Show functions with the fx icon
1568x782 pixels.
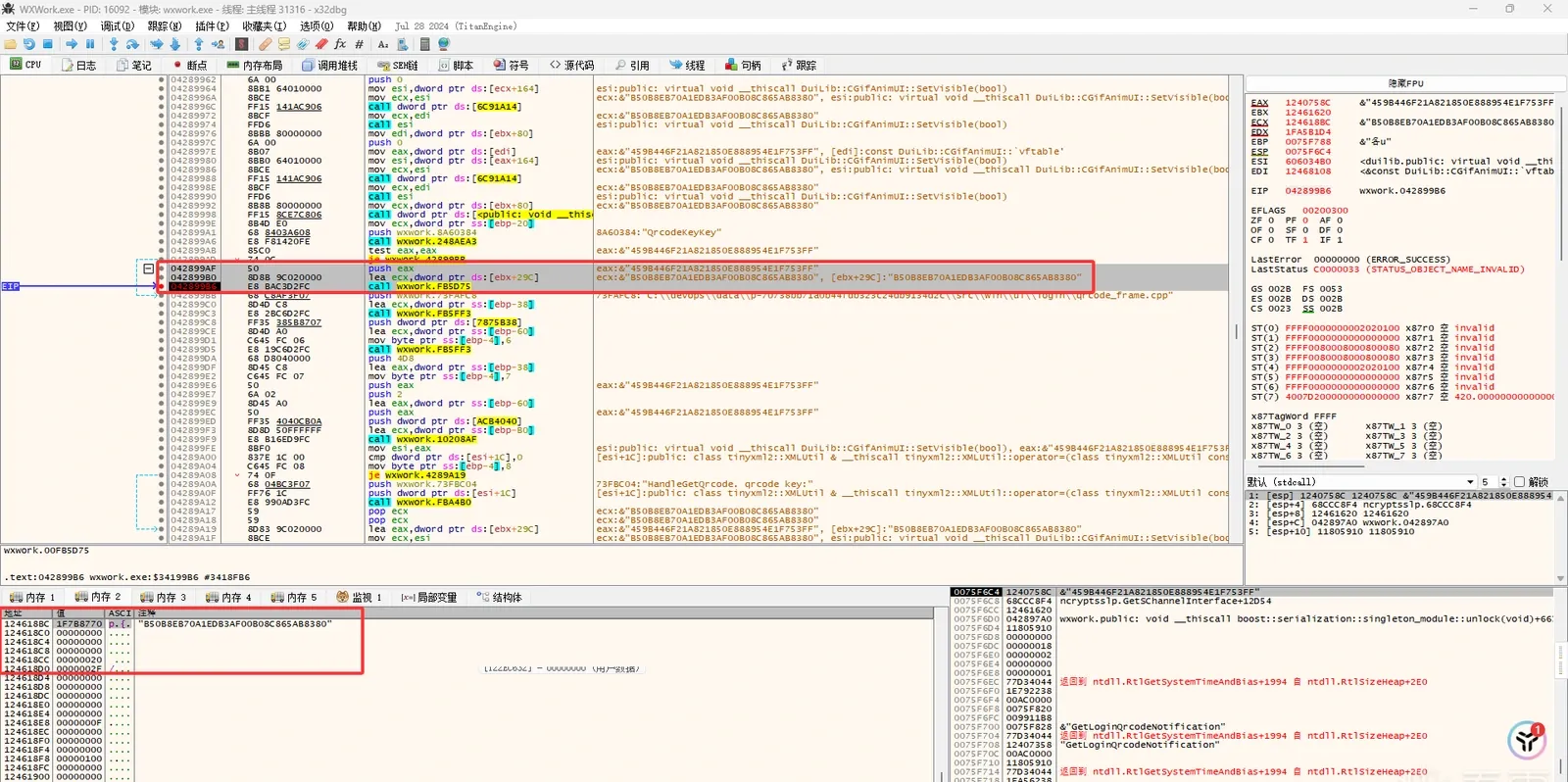(x=340, y=44)
